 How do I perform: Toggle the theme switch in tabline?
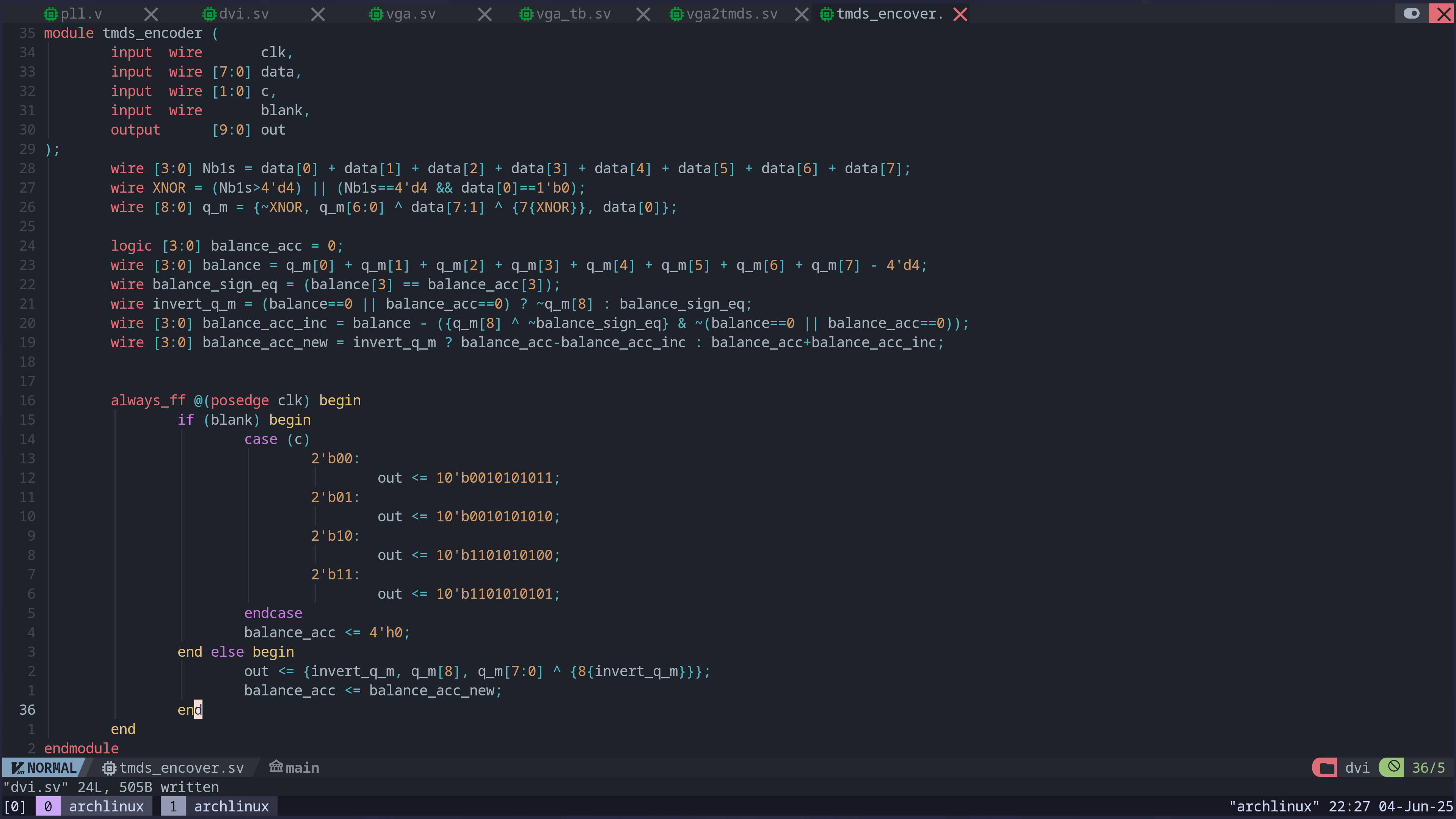[x=1411, y=13]
